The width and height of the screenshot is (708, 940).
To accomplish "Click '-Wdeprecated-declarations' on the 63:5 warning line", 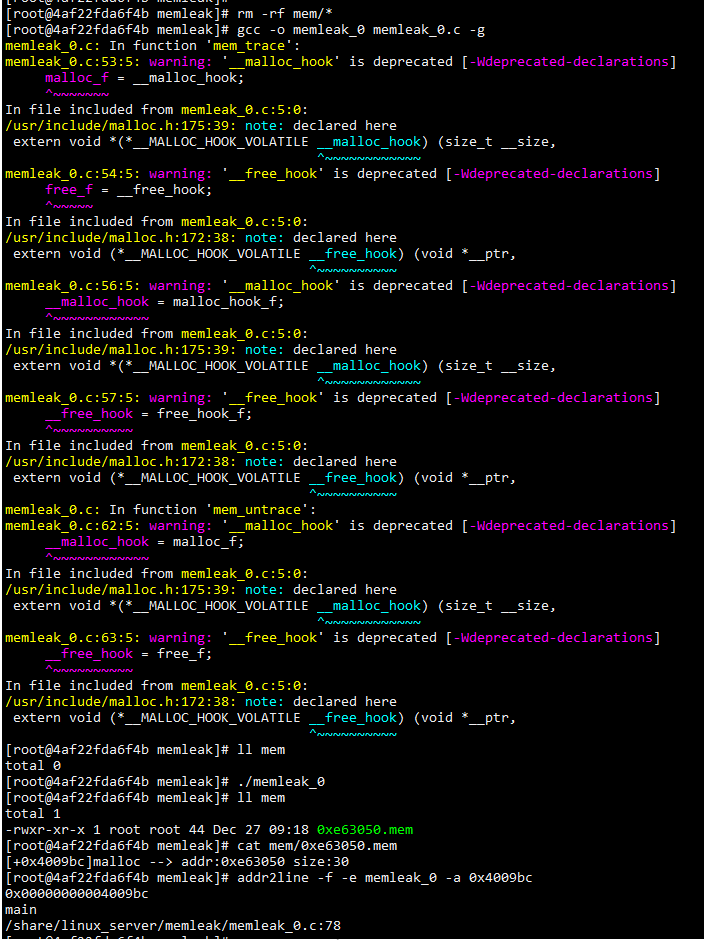I will pos(553,638).
